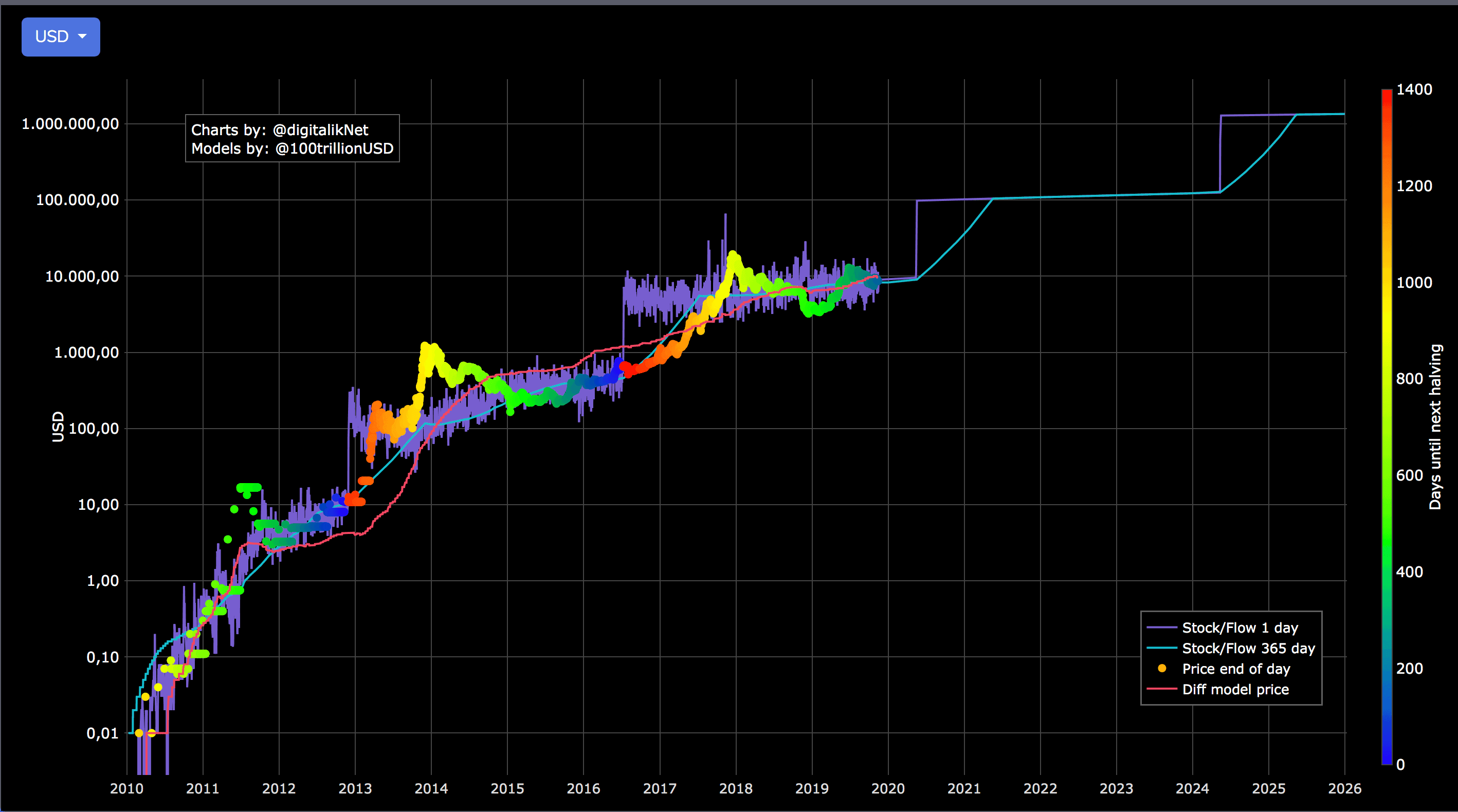Click the 10.000,00 y-axis label
Viewport: 1458px width, 812px height.
click(82, 276)
